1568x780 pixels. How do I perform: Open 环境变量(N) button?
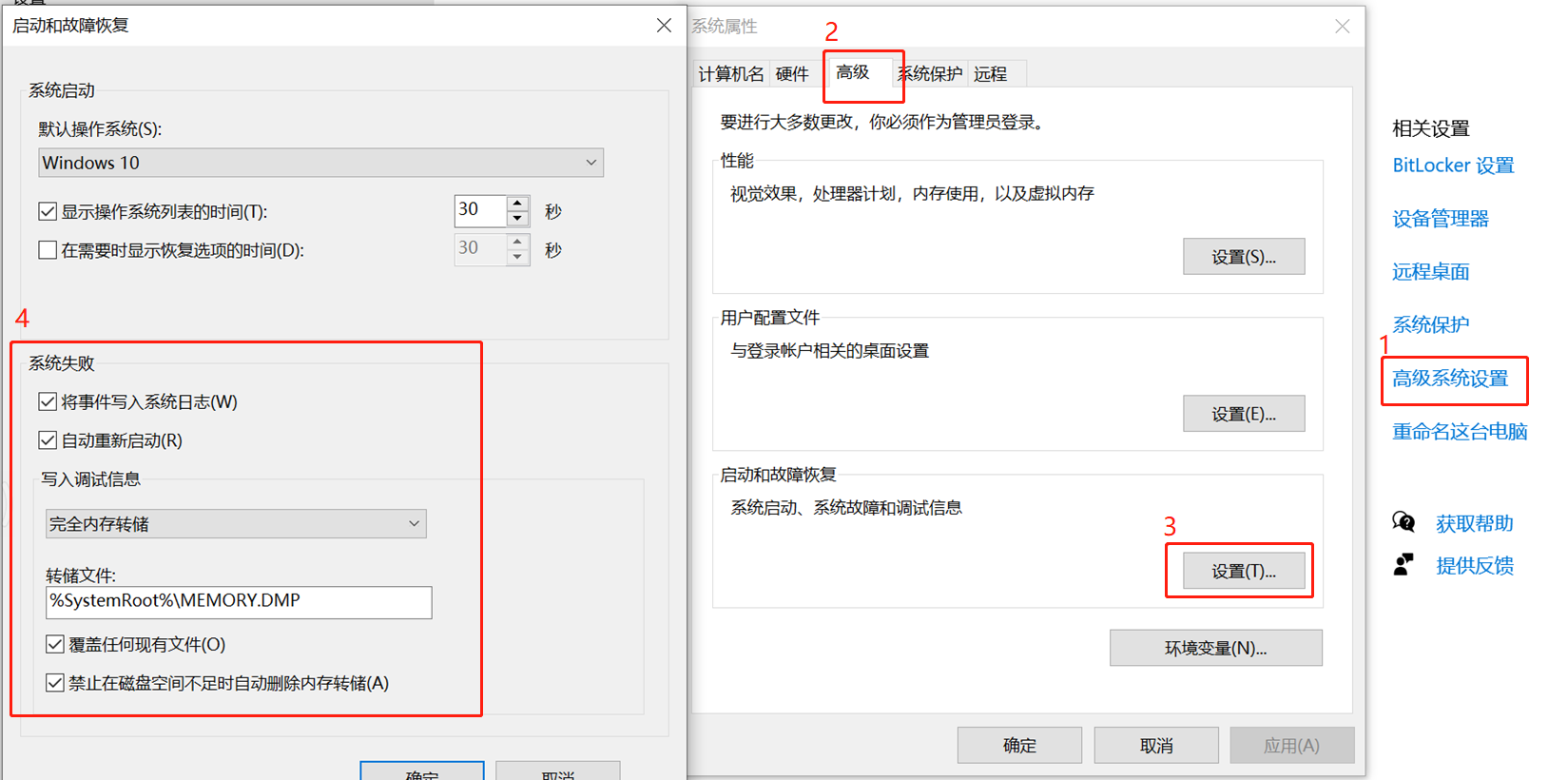(x=1215, y=648)
